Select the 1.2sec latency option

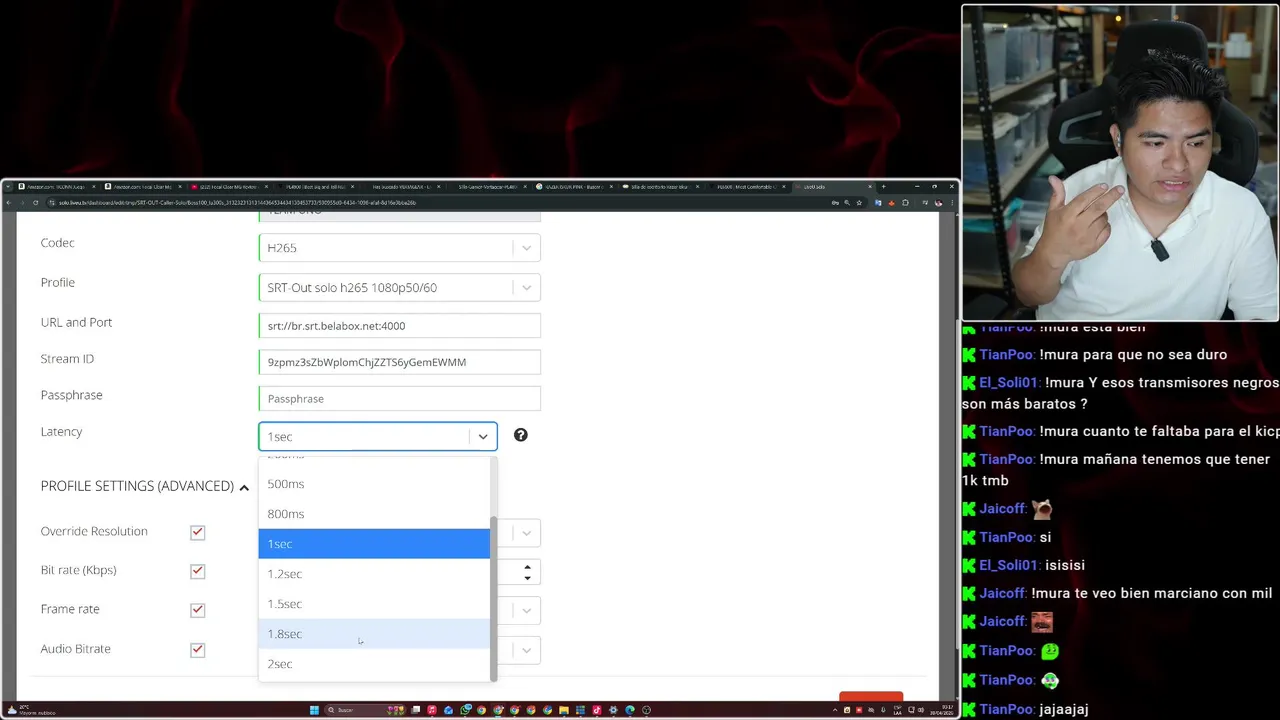click(374, 574)
